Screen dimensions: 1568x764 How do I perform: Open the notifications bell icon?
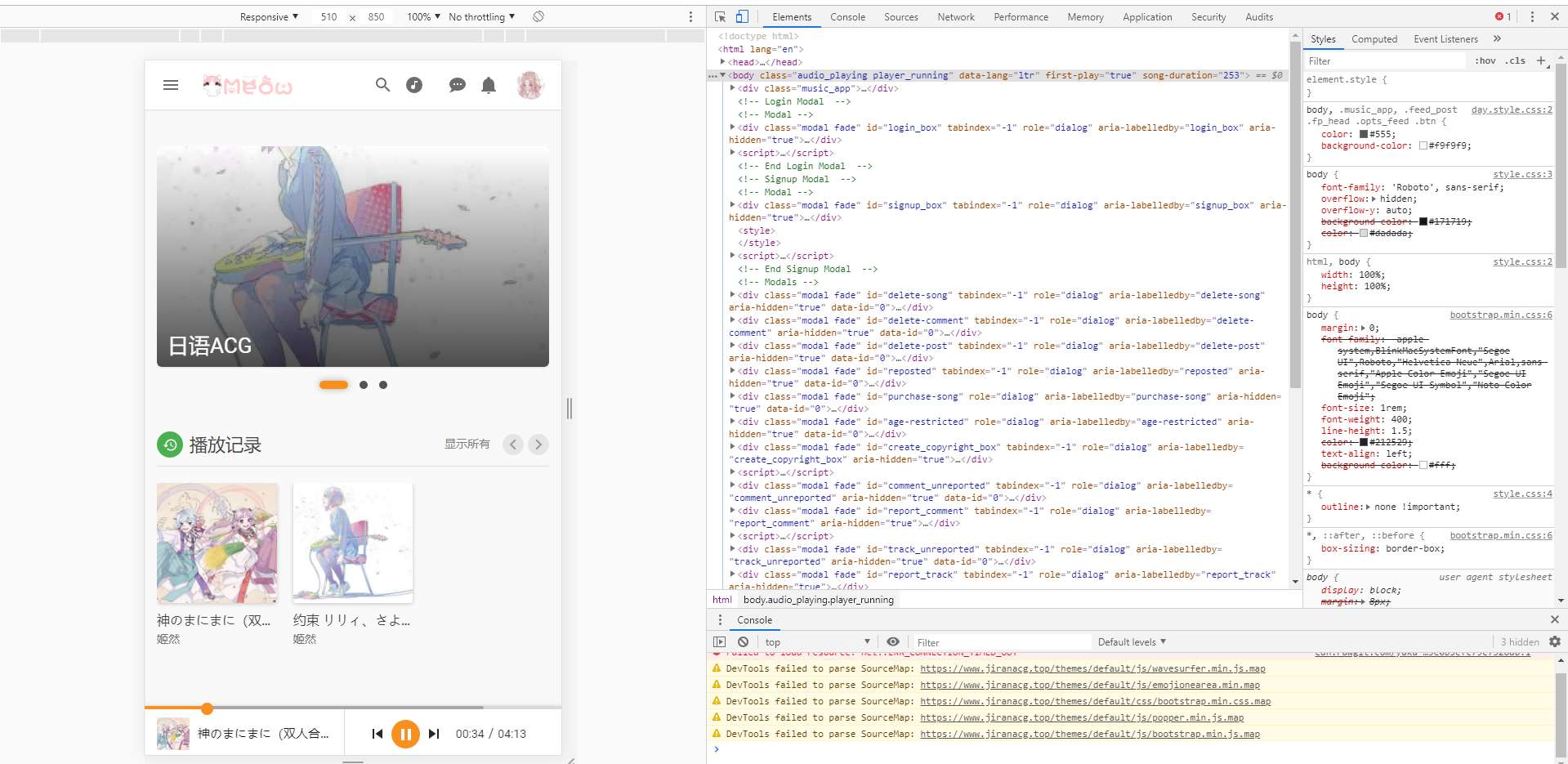click(489, 85)
